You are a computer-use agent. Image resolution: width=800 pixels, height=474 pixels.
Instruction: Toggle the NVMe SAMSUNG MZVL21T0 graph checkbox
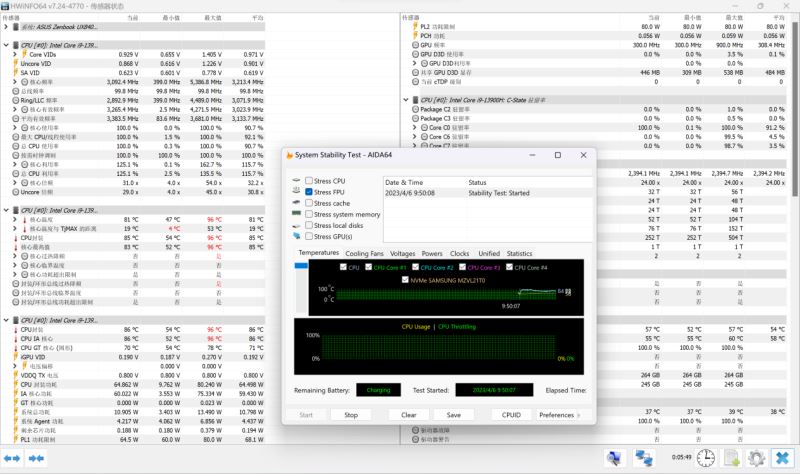[405, 280]
